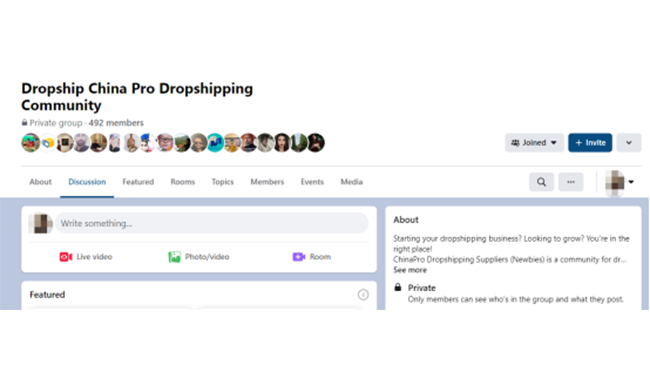650x365 pixels.
Task: Open group search with magnifier icon
Action: pyautogui.click(x=541, y=182)
